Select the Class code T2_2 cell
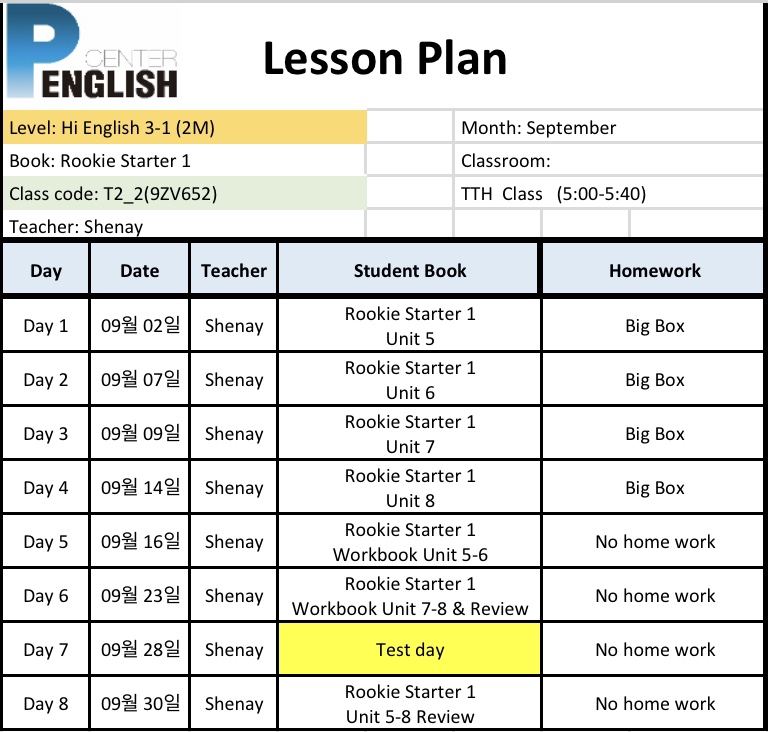 (x=185, y=194)
